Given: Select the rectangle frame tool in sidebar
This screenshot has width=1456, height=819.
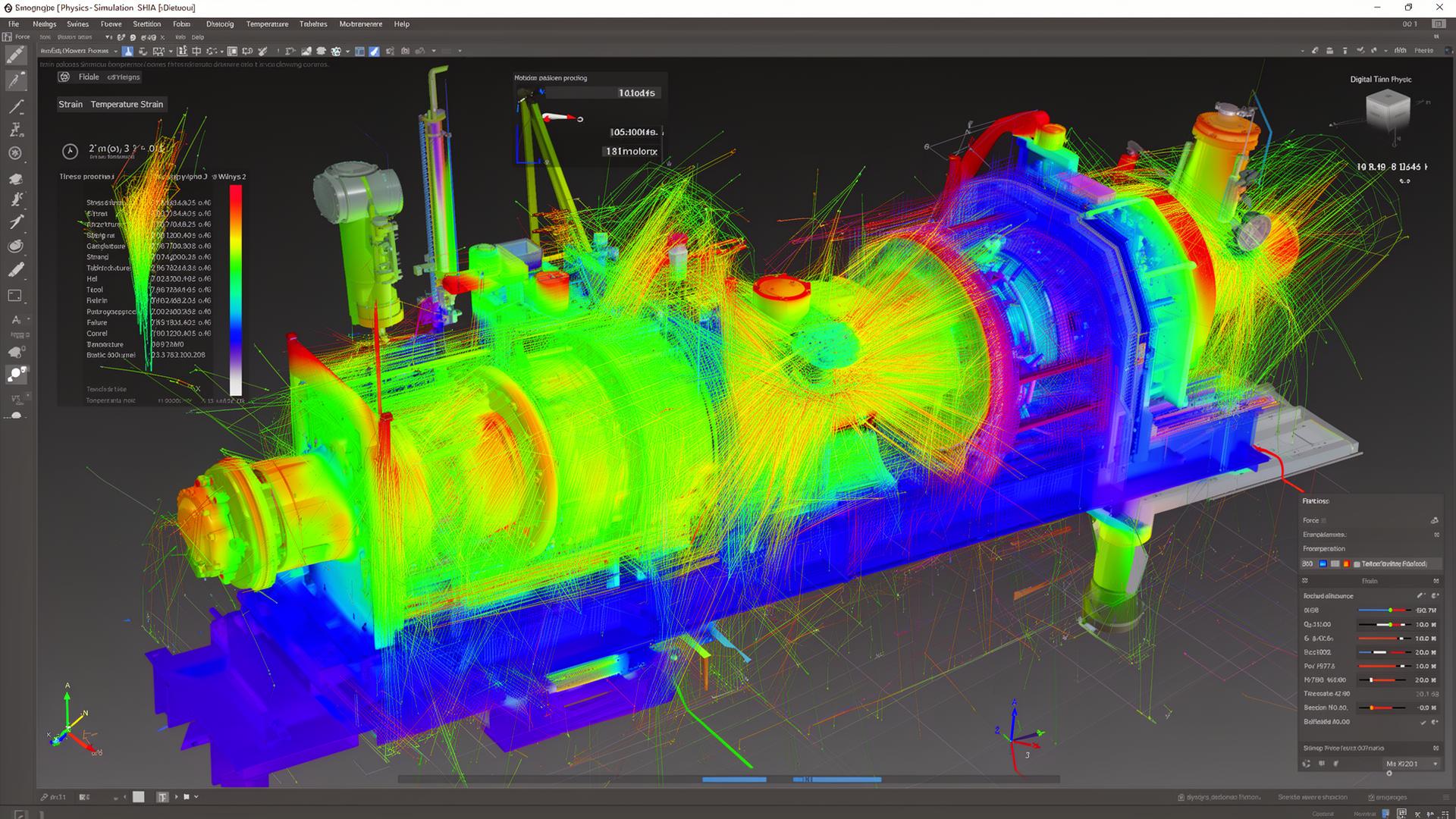Looking at the screenshot, I should [x=15, y=296].
